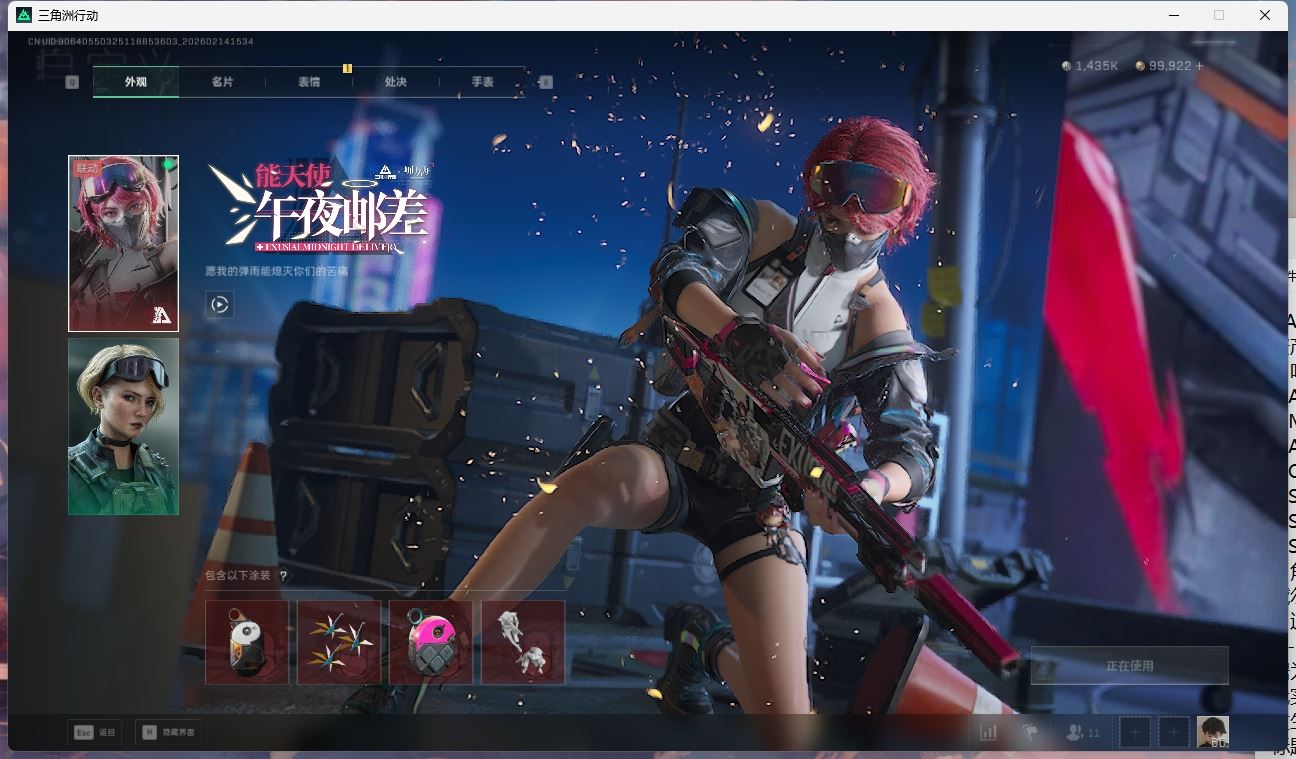
Task: Click the H 隐藏界面 button
Action: pos(168,732)
